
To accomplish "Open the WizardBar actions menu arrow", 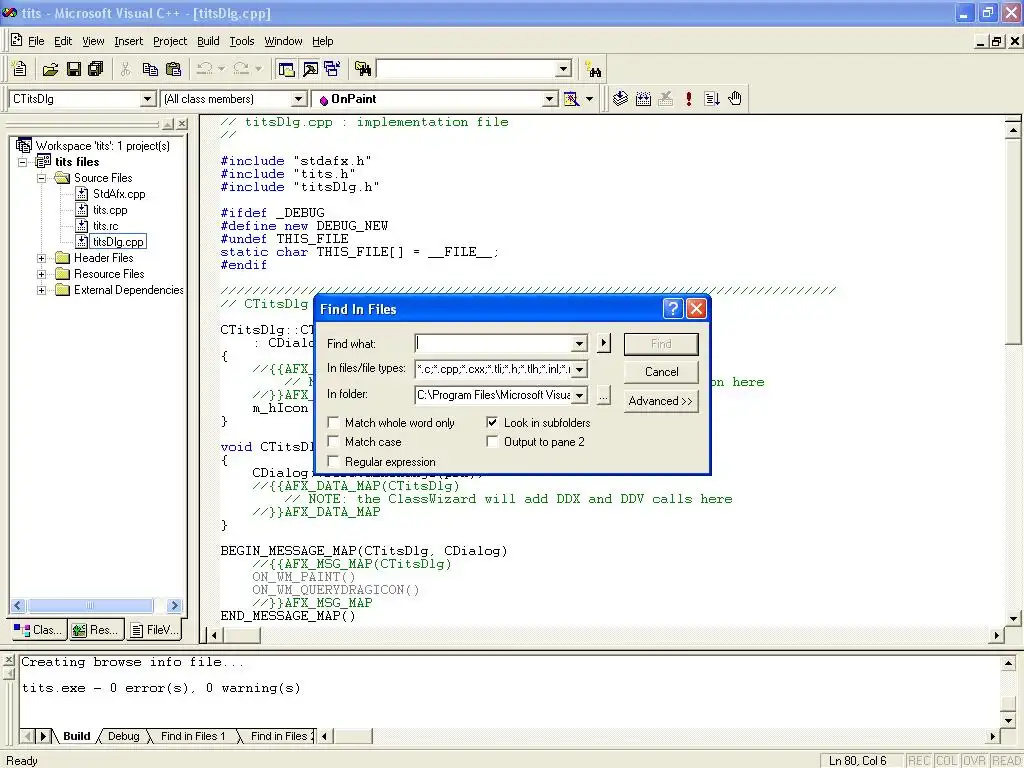I will [x=589, y=99].
